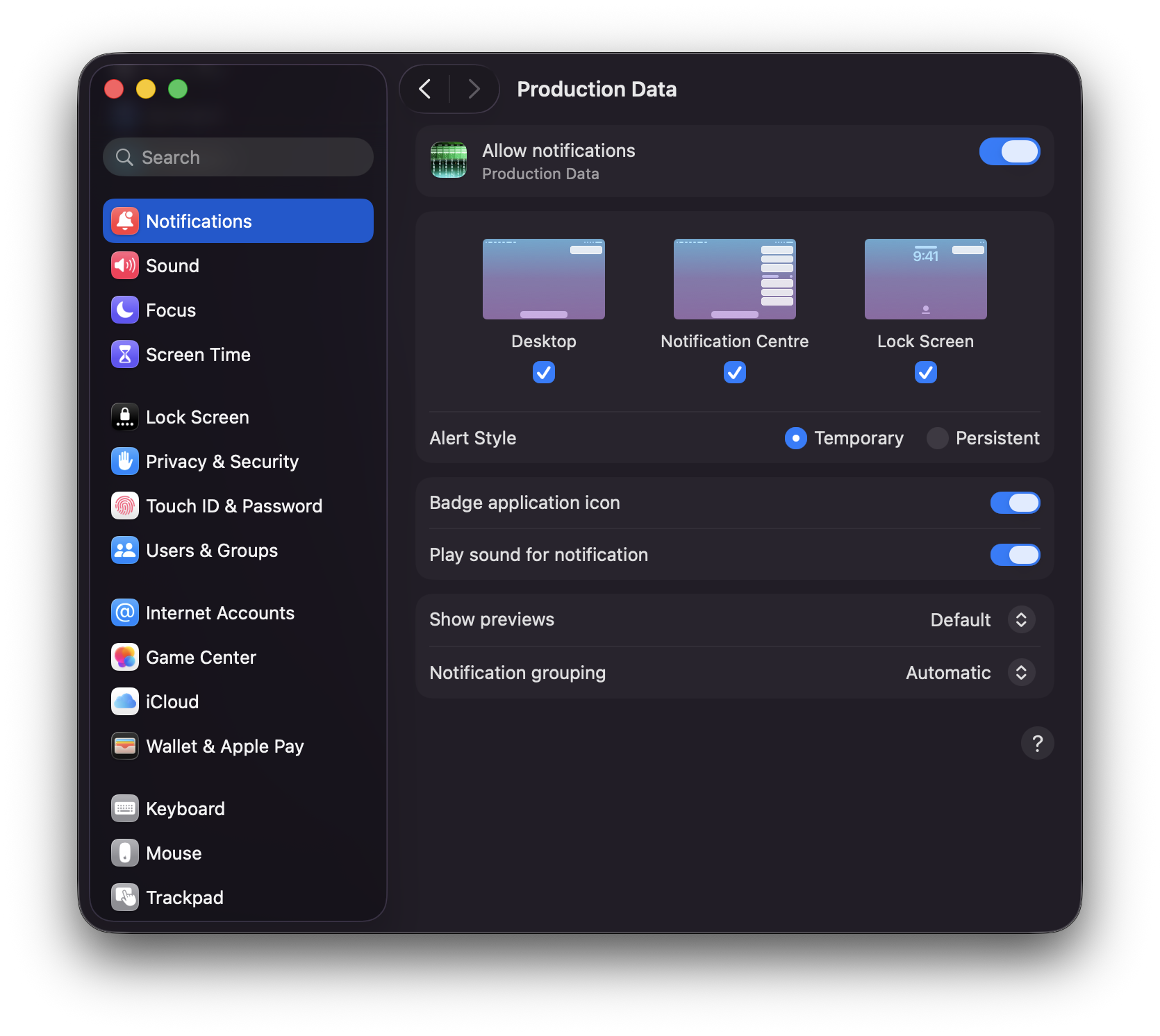Disable Play sound for notification switch

click(1015, 555)
